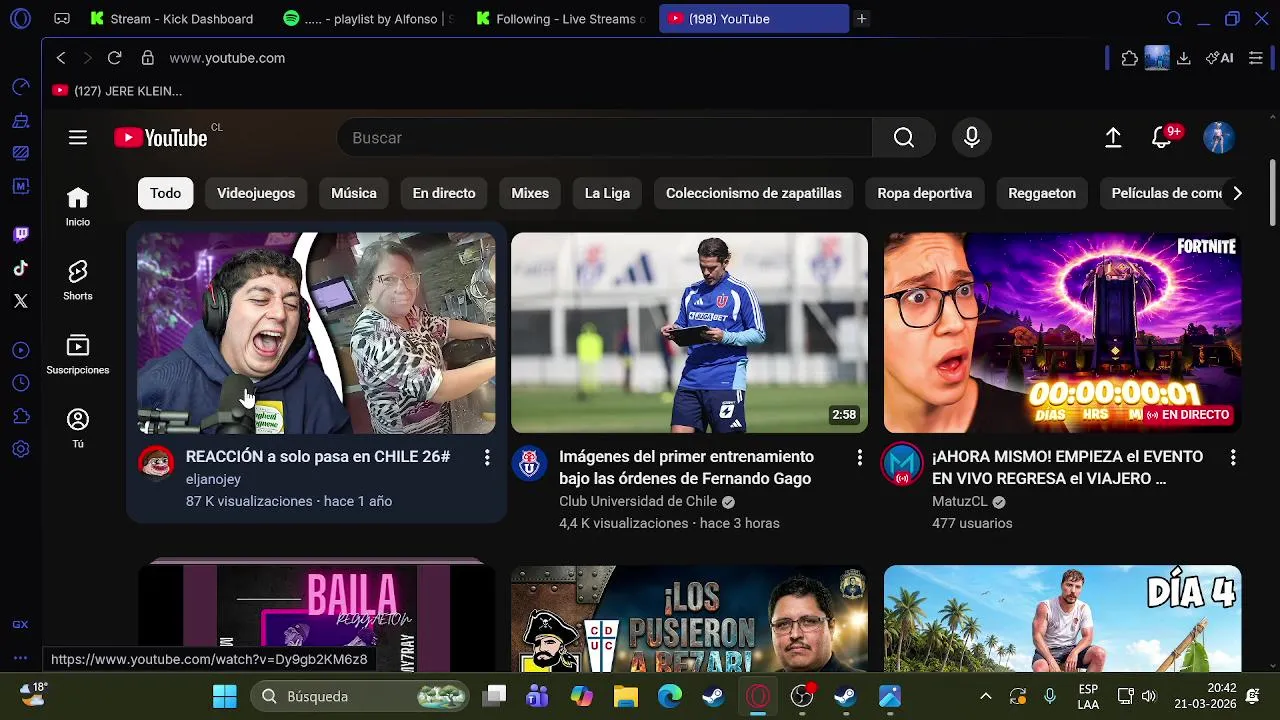The image size is (1280, 720).
Task: Select the Ropa deportiva chip
Action: tap(925, 193)
